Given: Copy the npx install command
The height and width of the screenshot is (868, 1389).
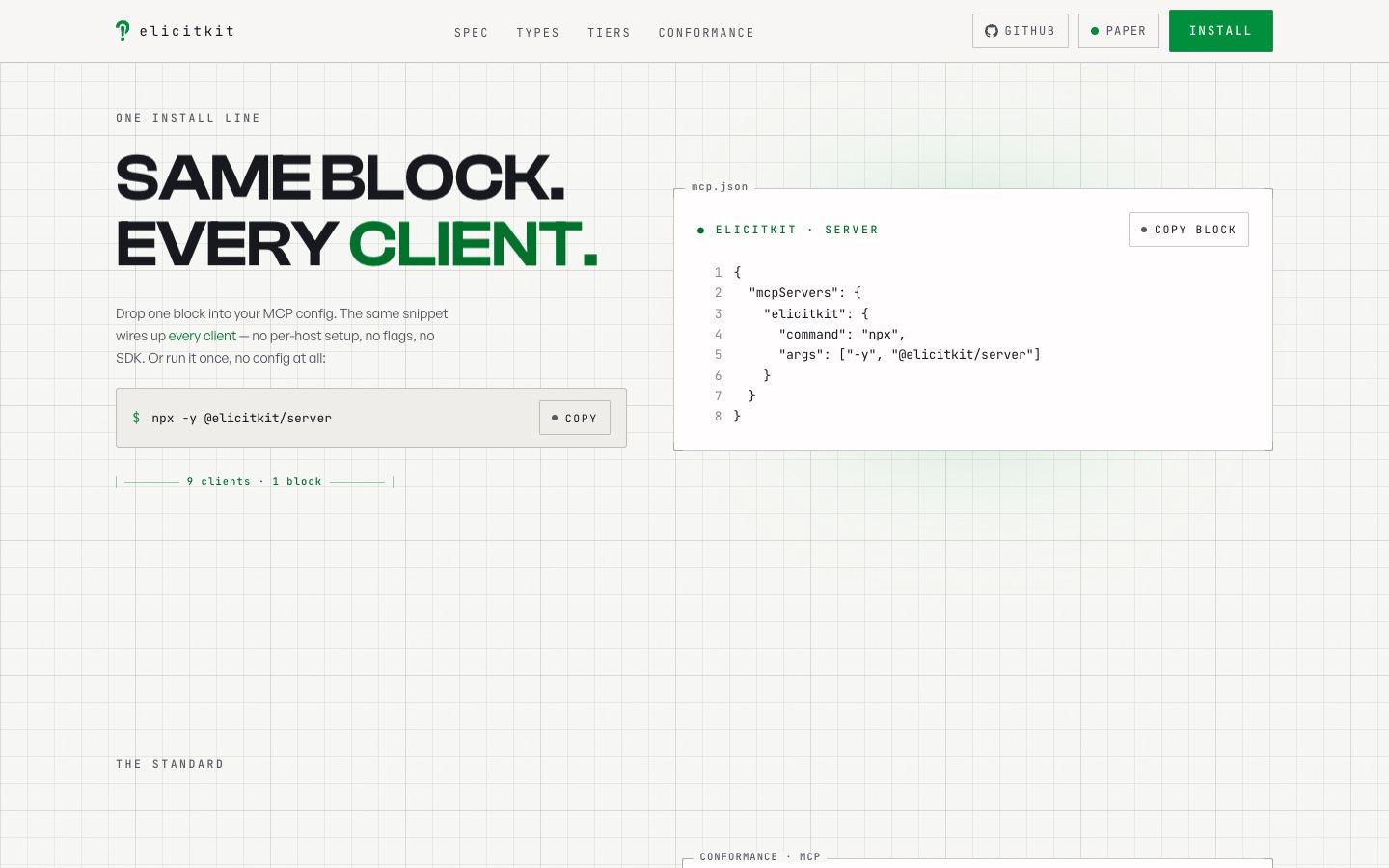Looking at the screenshot, I should [575, 418].
